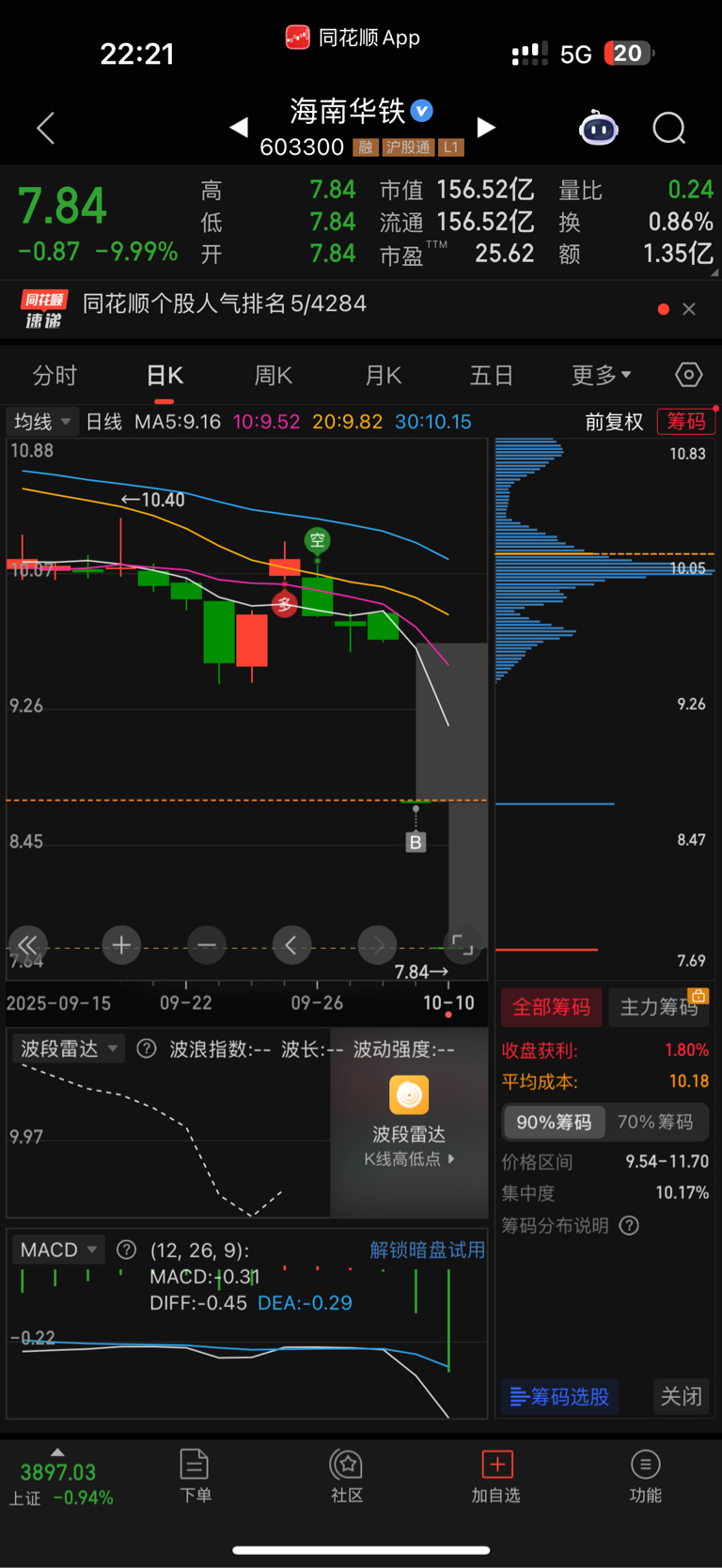
Task: Expand the 上证 index bar
Action: click(61, 1478)
